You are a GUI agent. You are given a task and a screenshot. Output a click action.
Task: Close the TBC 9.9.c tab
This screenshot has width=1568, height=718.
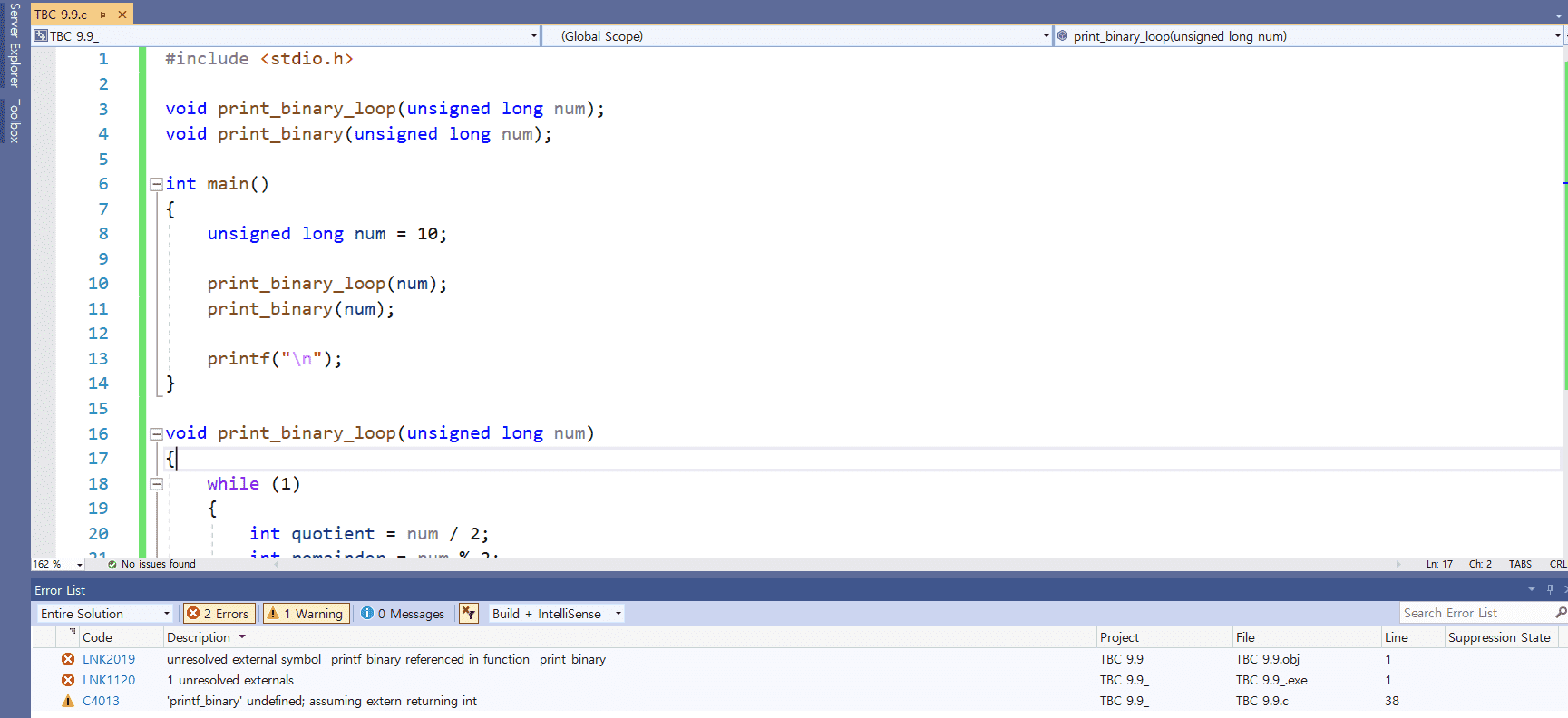click(x=122, y=15)
